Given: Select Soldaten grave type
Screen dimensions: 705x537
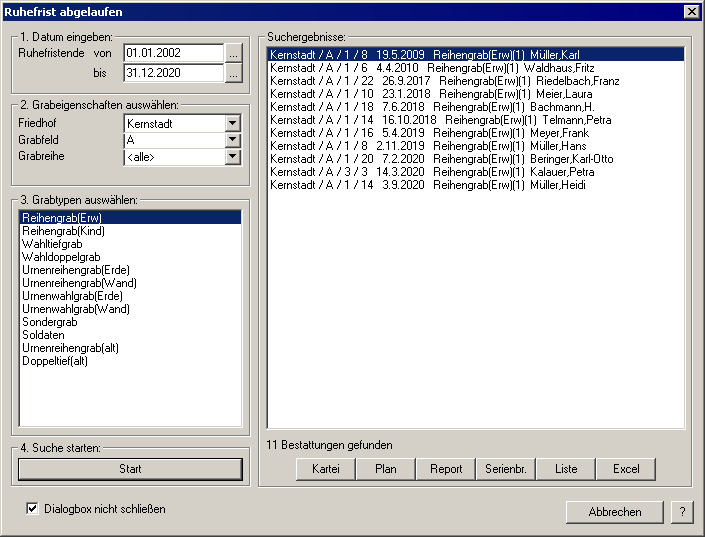Looking at the screenshot, I should click(130, 335).
